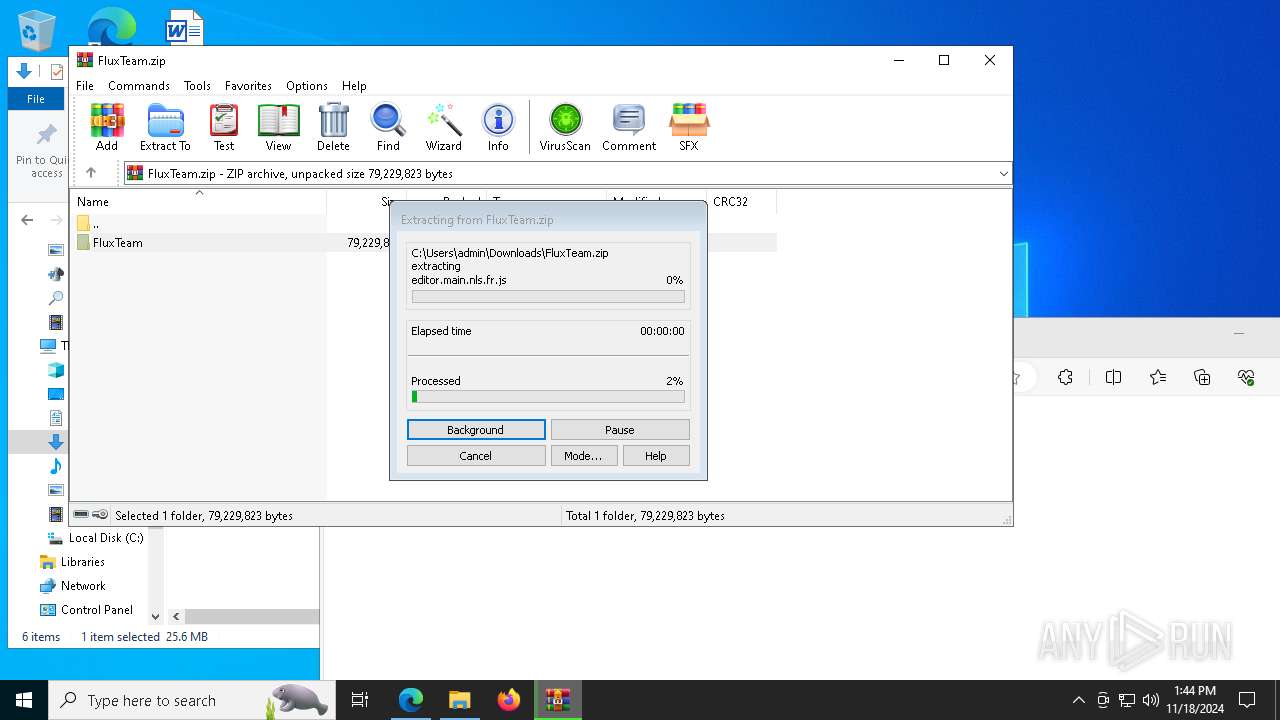Open the File menu in WinRAR
Image resolution: width=1280 pixels, height=720 pixels.
click(x=85, y=86)
